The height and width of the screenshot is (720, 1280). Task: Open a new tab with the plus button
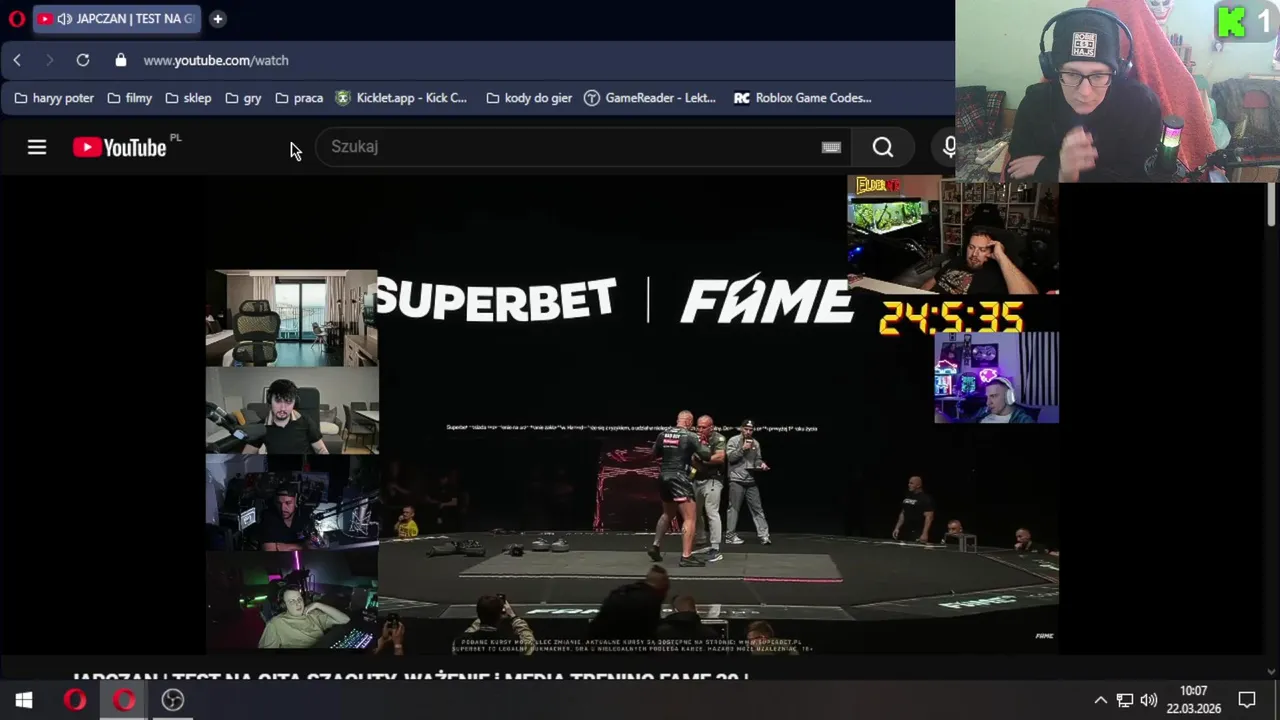tap(217, 19)
